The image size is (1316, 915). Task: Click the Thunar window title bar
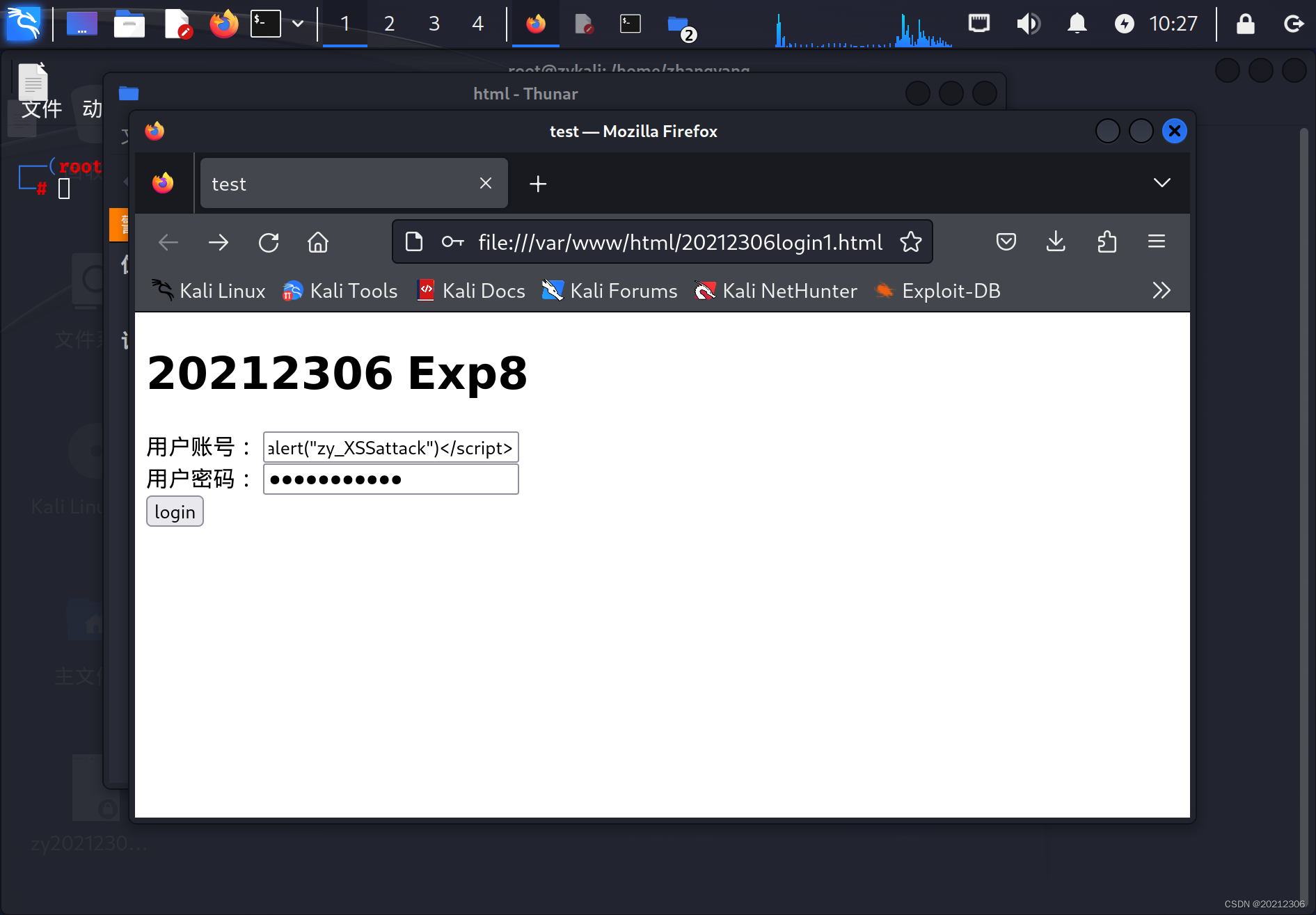(x=525, y=93)
